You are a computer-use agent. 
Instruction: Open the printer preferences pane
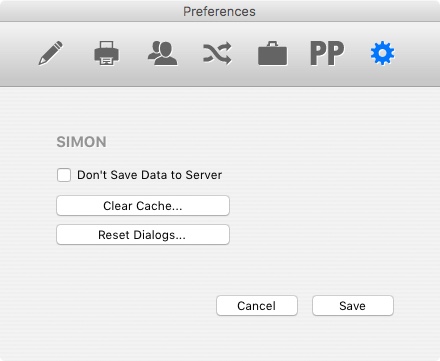pos(106,53)
